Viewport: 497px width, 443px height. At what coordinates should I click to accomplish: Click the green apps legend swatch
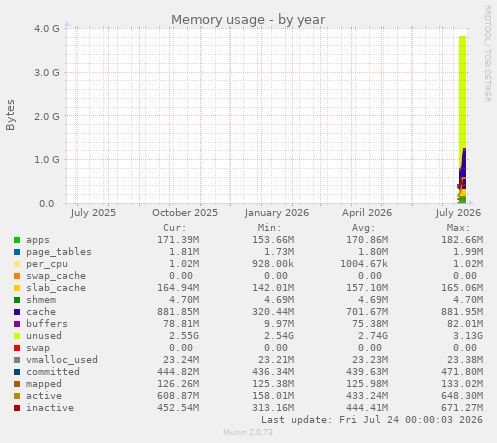17,240
